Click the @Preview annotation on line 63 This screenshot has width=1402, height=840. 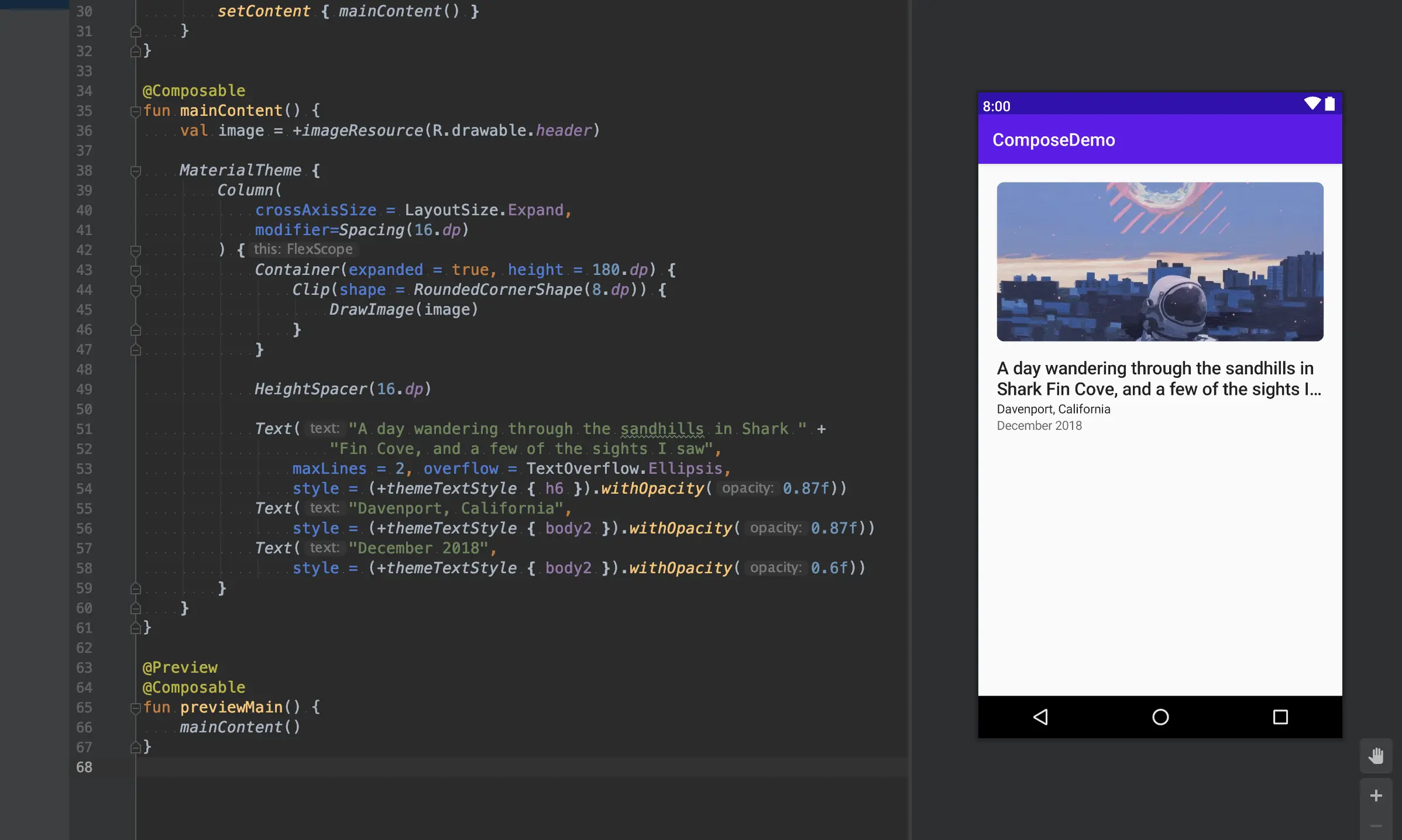point(180,667)
